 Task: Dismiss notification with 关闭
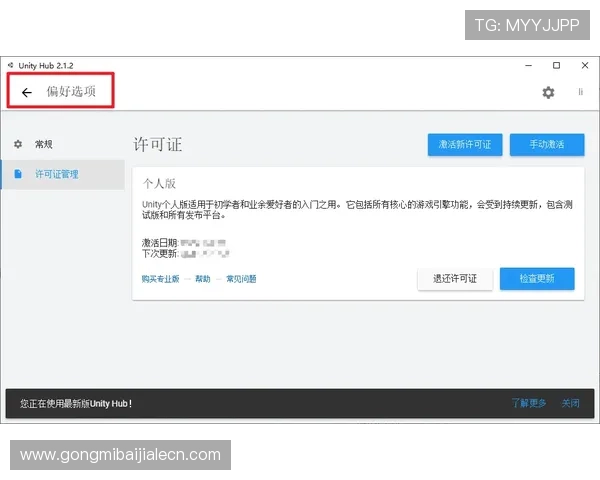tap(570, 403)
